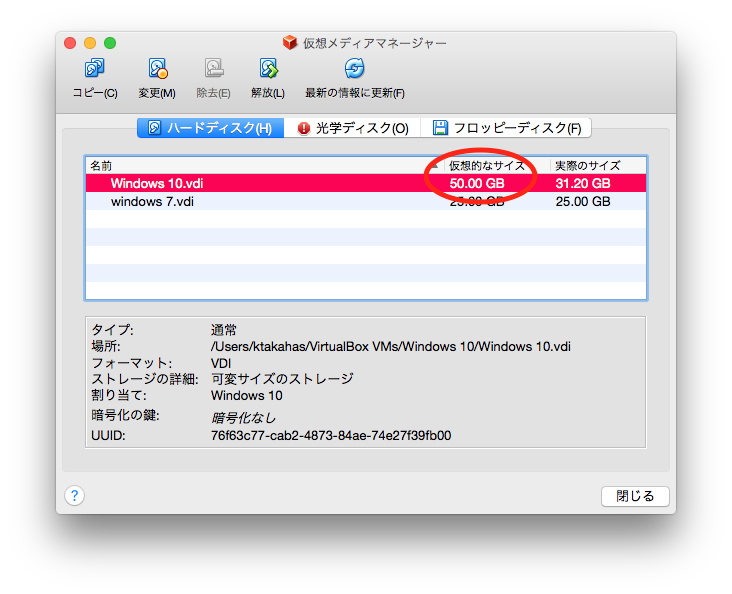Close window with red button
The image size is (732, 594).
[x=70, y=43]
